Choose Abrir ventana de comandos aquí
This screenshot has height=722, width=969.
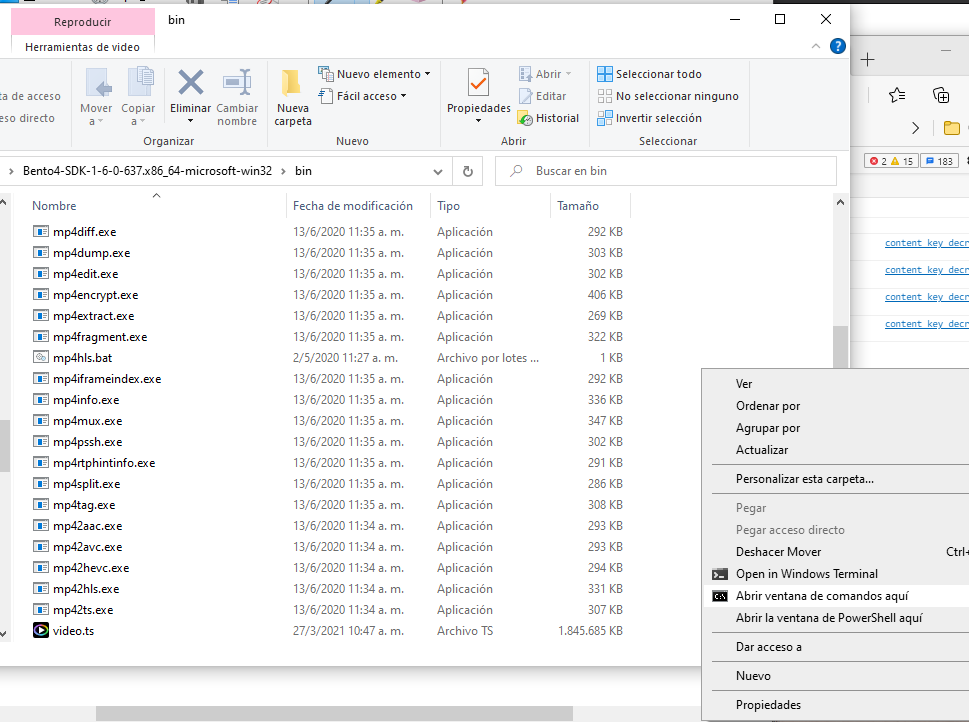coord(822,596)
